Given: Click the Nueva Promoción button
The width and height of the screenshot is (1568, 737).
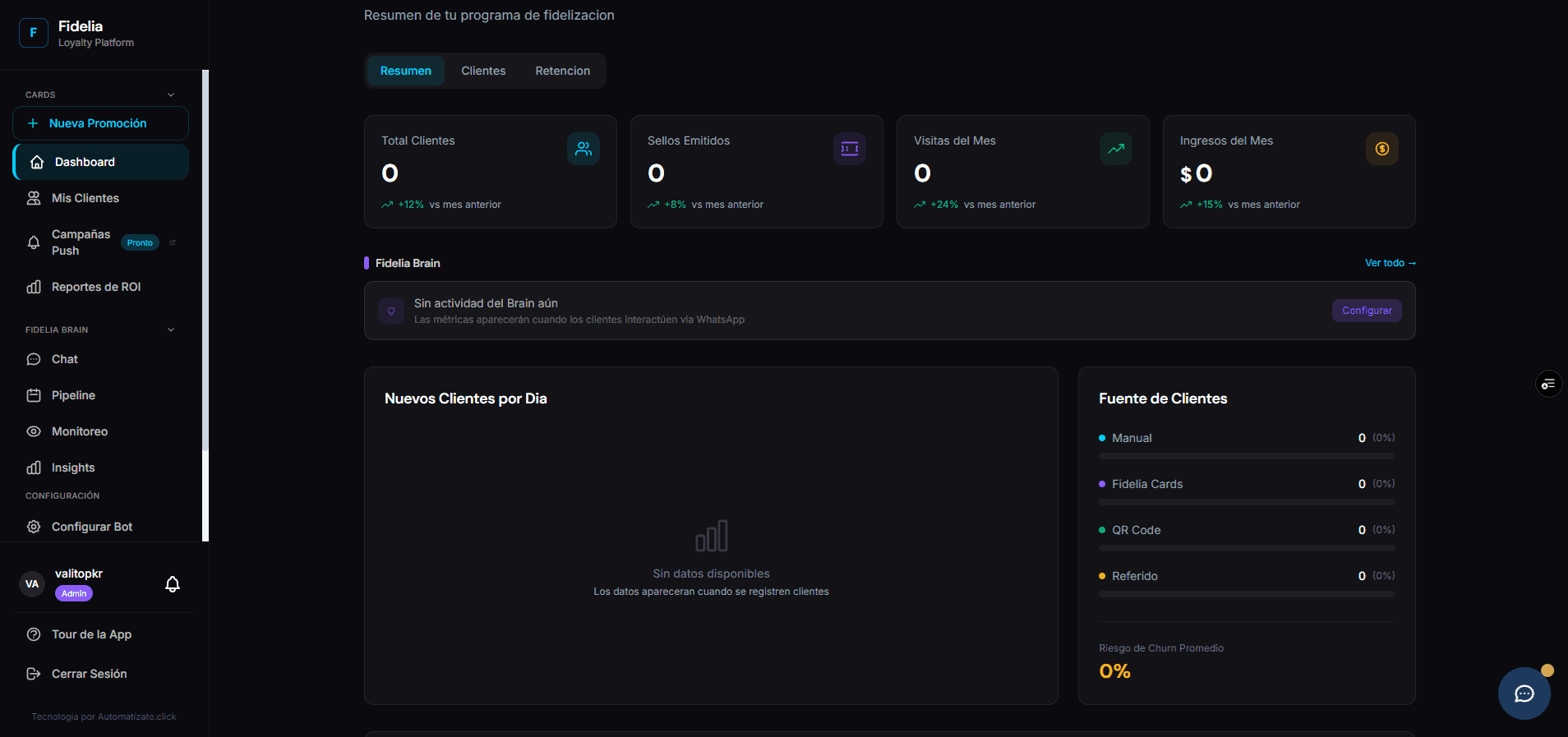Looking at the screenshot, I should (x=100, y=123).
